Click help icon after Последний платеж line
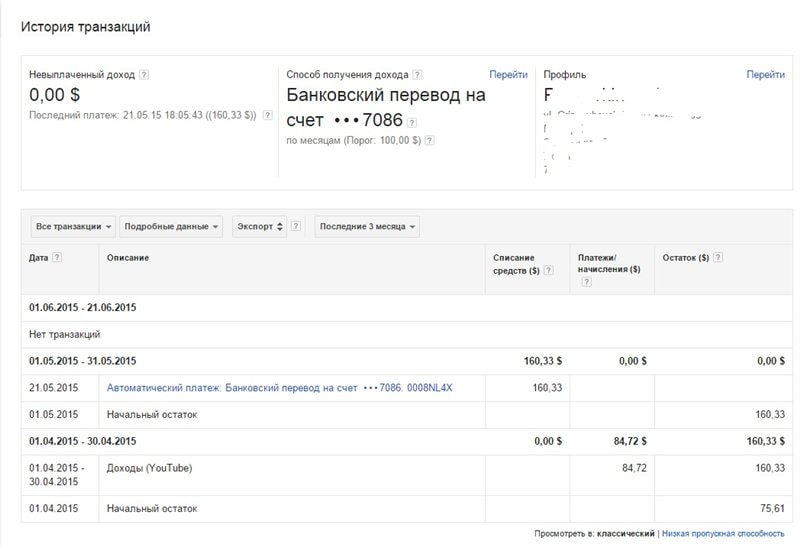Image resolution: width=800 pixels, height=547 pixels. pos(267,116)
